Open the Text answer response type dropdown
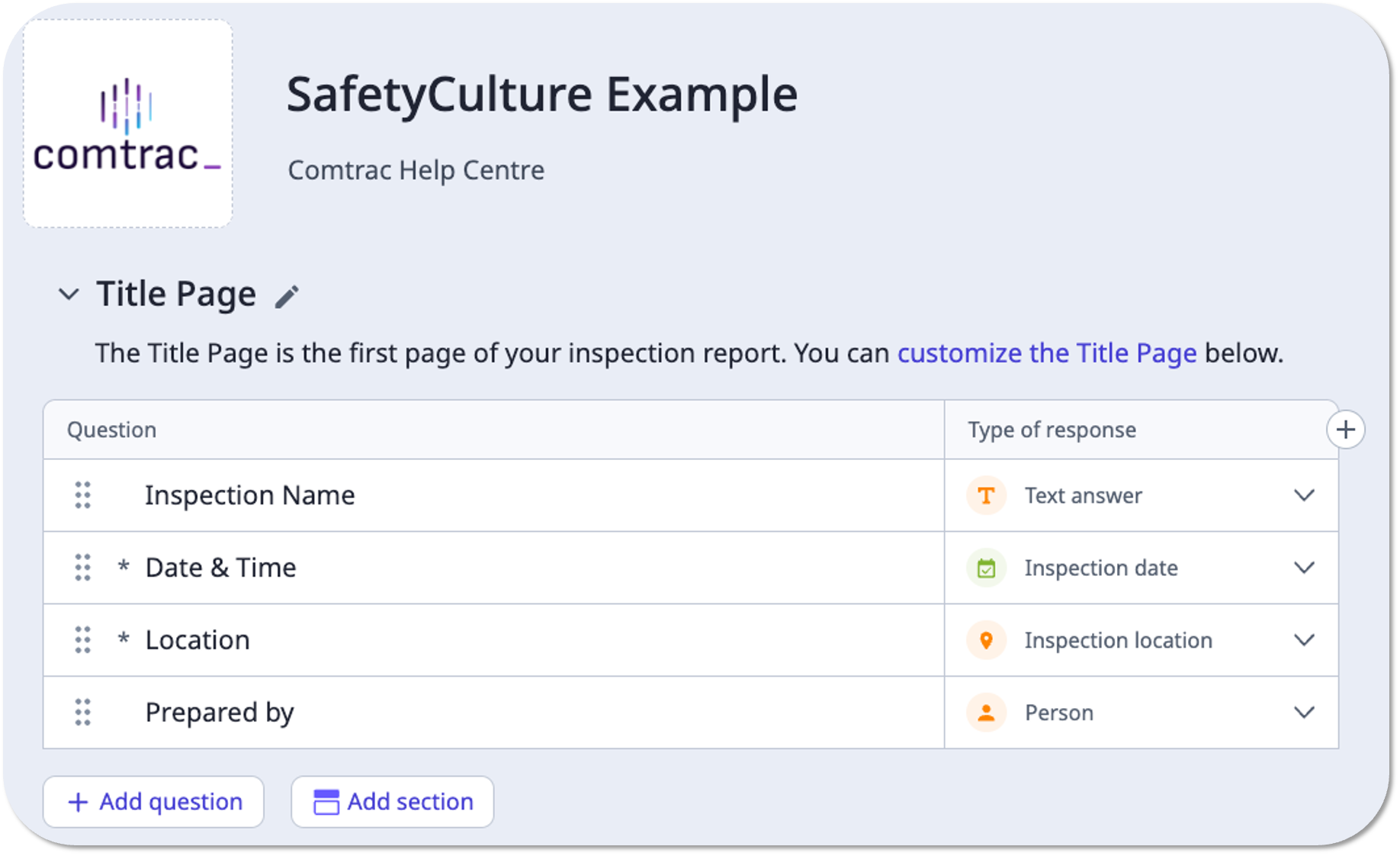Viewport: 1400px width, 856px height. coord(1304,495)
